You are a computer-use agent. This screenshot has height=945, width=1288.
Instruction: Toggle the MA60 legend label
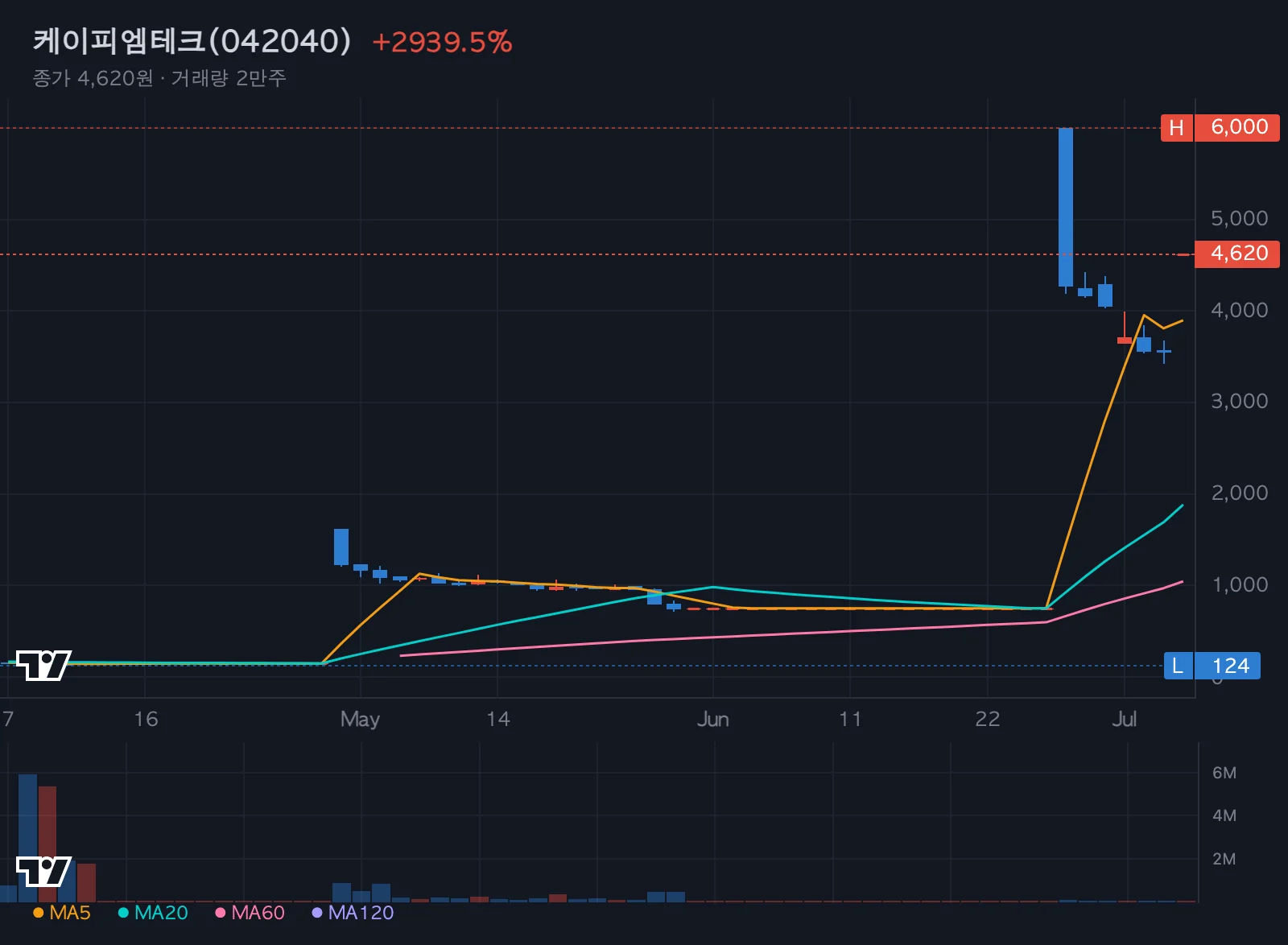[258, 913]
